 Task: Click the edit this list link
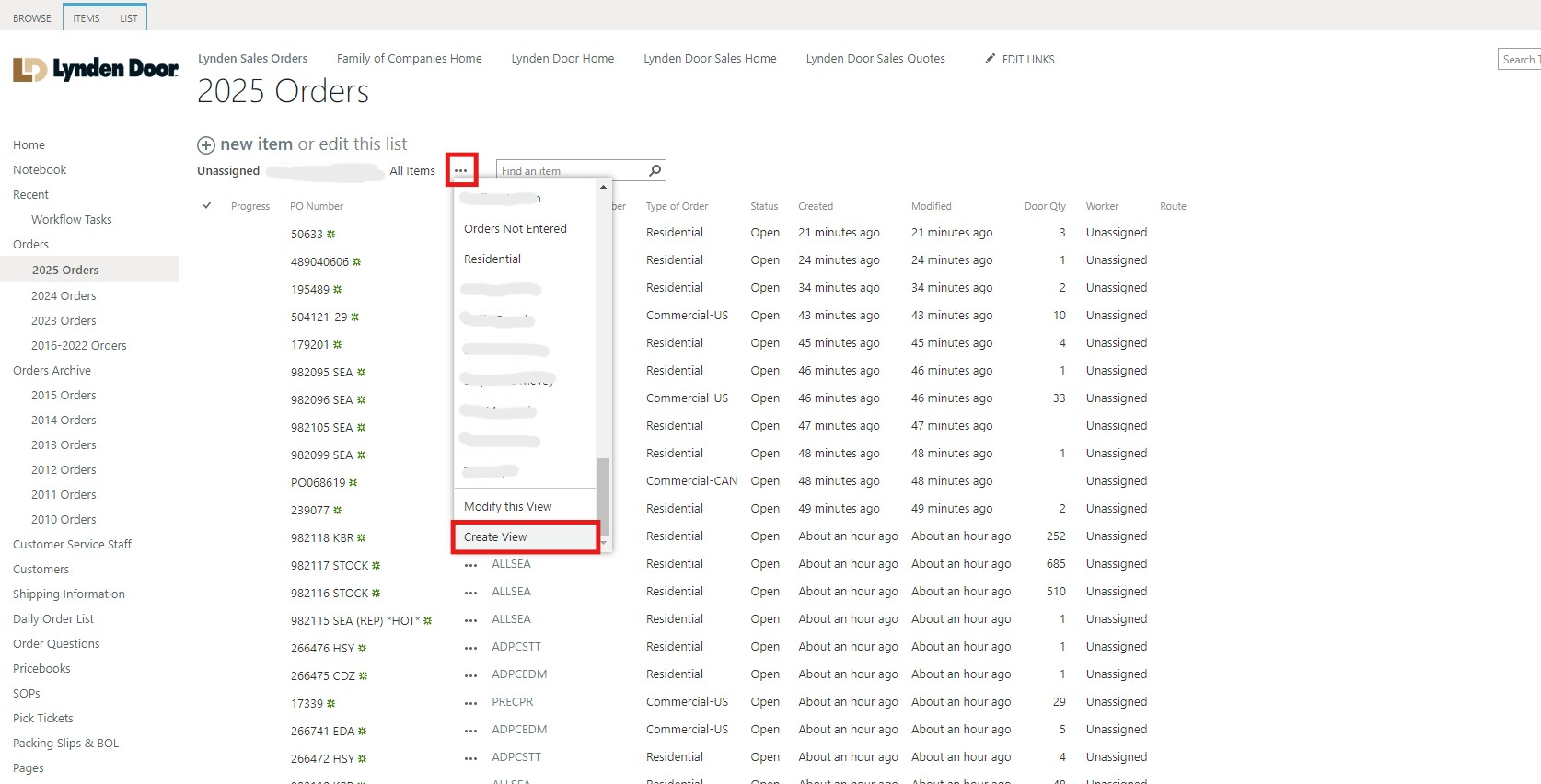(363, 144)
